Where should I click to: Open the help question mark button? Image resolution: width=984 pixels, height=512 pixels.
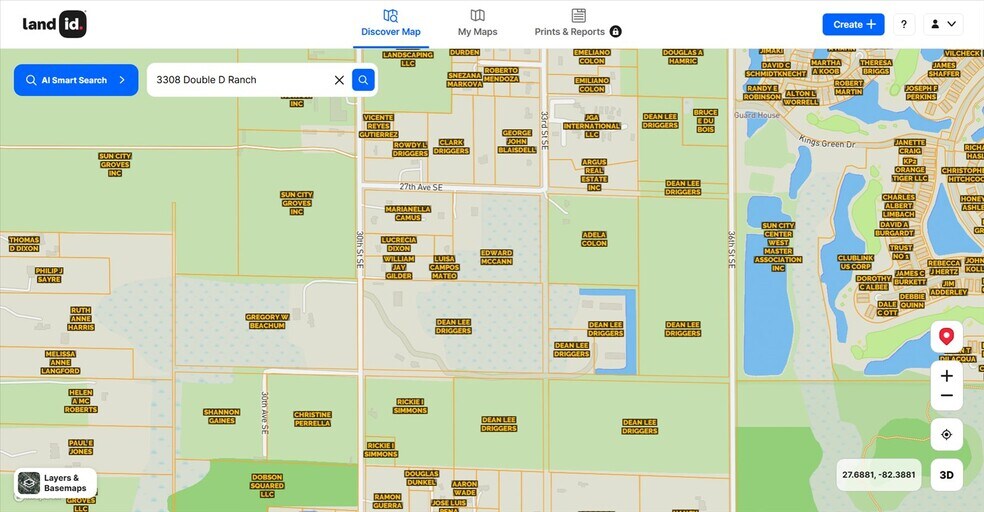pos(904,24)
